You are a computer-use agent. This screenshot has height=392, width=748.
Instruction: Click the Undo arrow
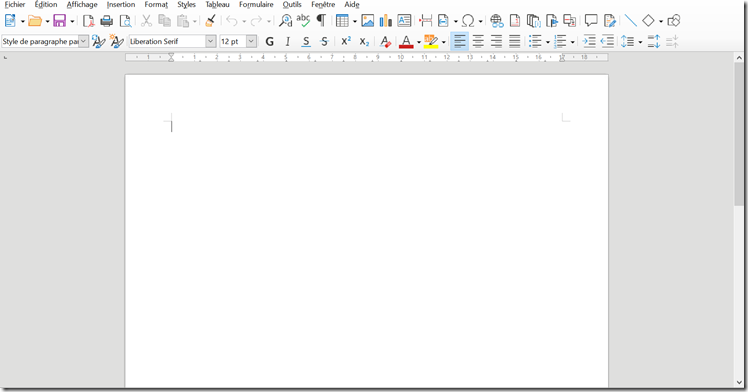232,21
